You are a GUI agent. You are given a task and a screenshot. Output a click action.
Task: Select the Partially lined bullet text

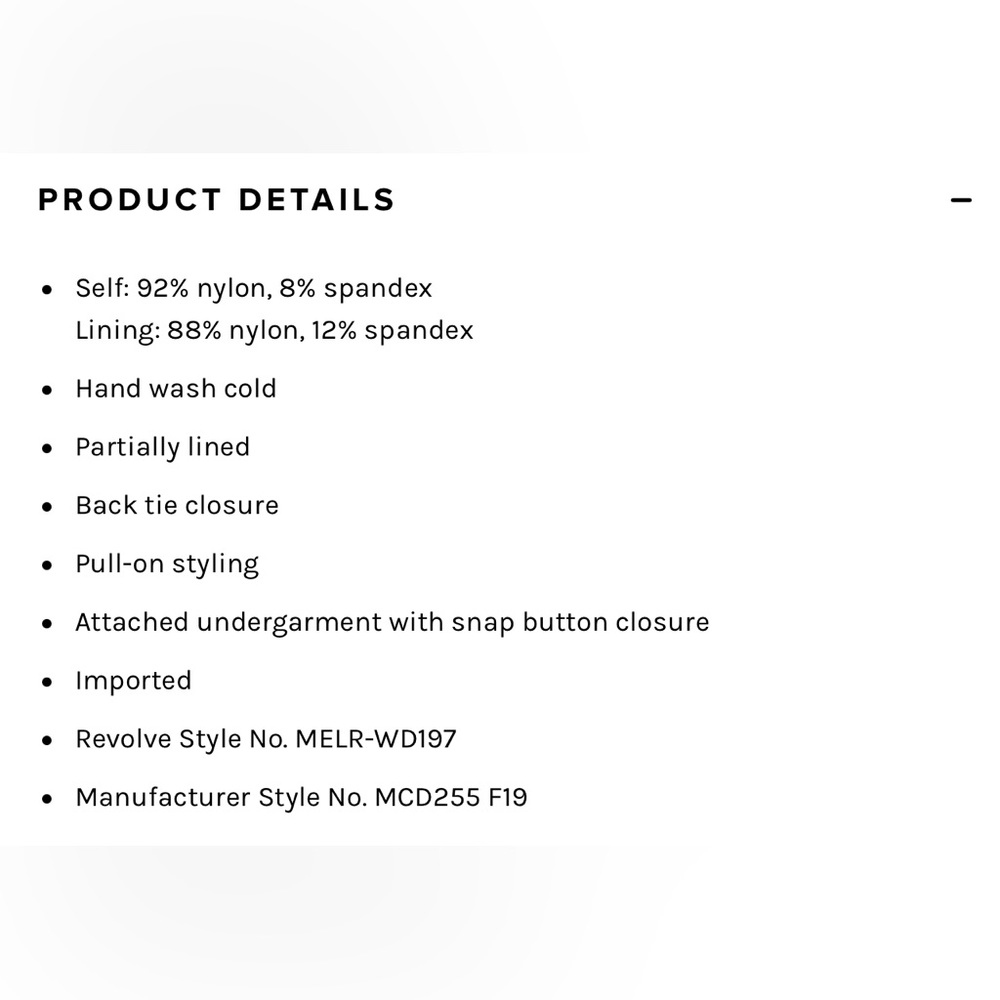tap(163, 447)
